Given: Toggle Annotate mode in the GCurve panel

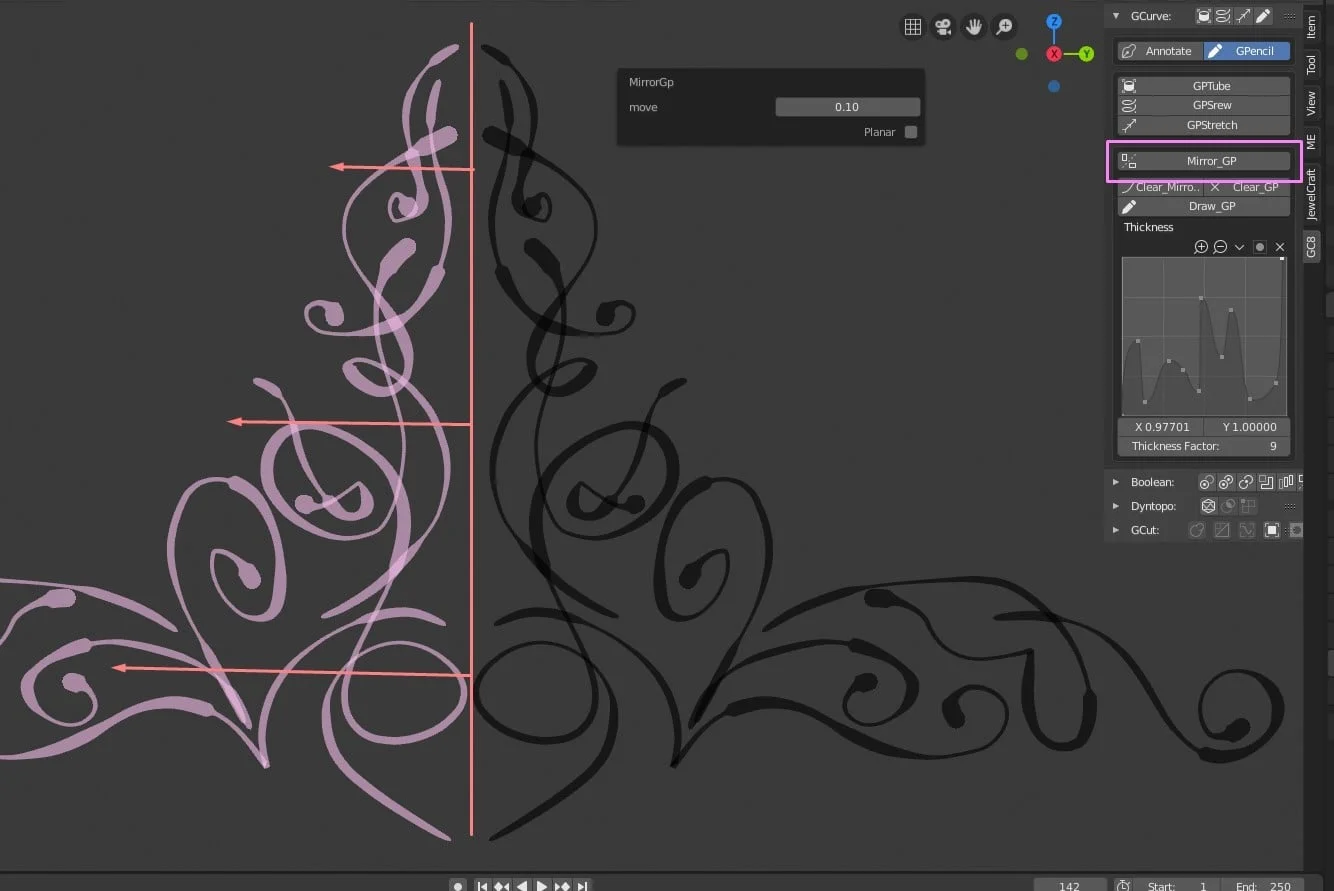Looking at the screenshot, I should pyautogui.click(x=1168, y=50).
